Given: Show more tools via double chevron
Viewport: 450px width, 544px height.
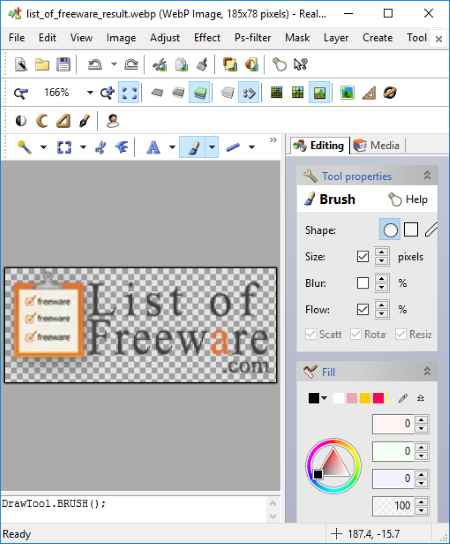Looking at the screenshot, I should coord(273,140).
